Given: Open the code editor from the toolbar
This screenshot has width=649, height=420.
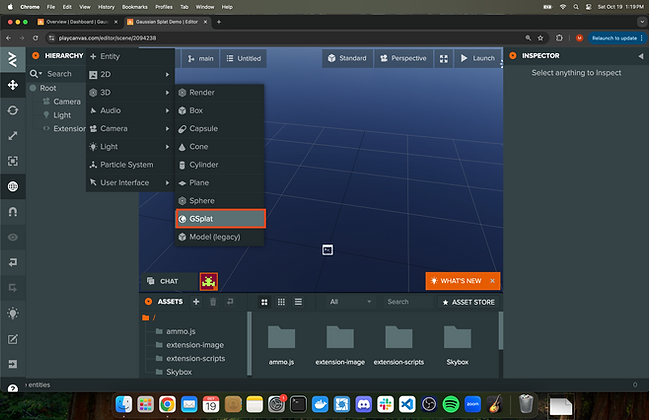Looking at the screenshot, I should tap(13, 339).
